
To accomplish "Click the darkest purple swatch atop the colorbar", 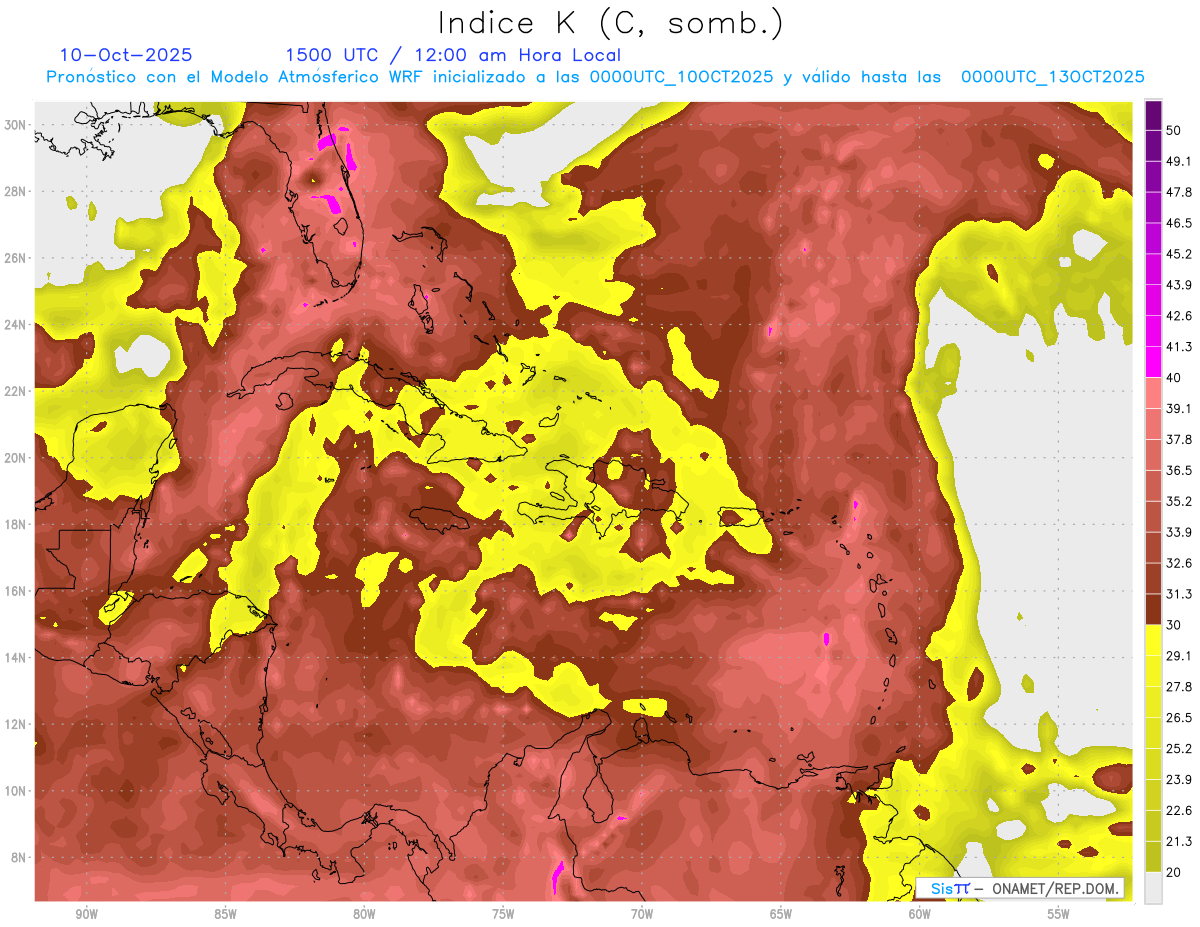I will (1153, 115).
